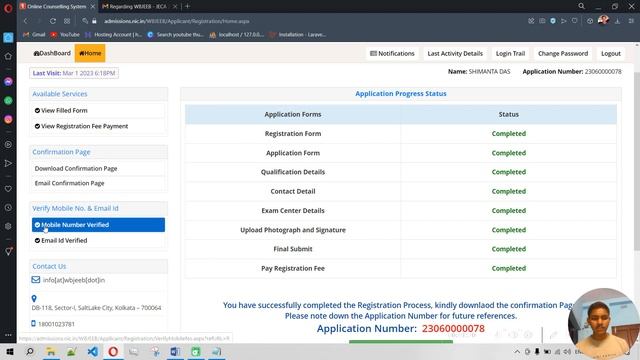Open the Windows Start menu

click(x=10, y=351)
